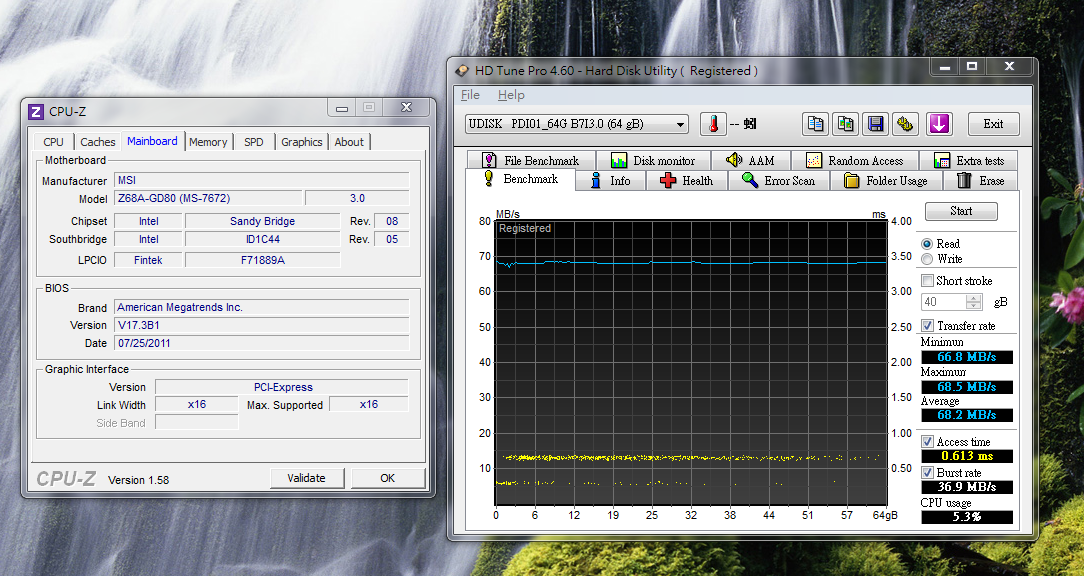Click OK button in CPU-Z
The width and height of the screenshot is (1084, 576).
tap(388, 479)
